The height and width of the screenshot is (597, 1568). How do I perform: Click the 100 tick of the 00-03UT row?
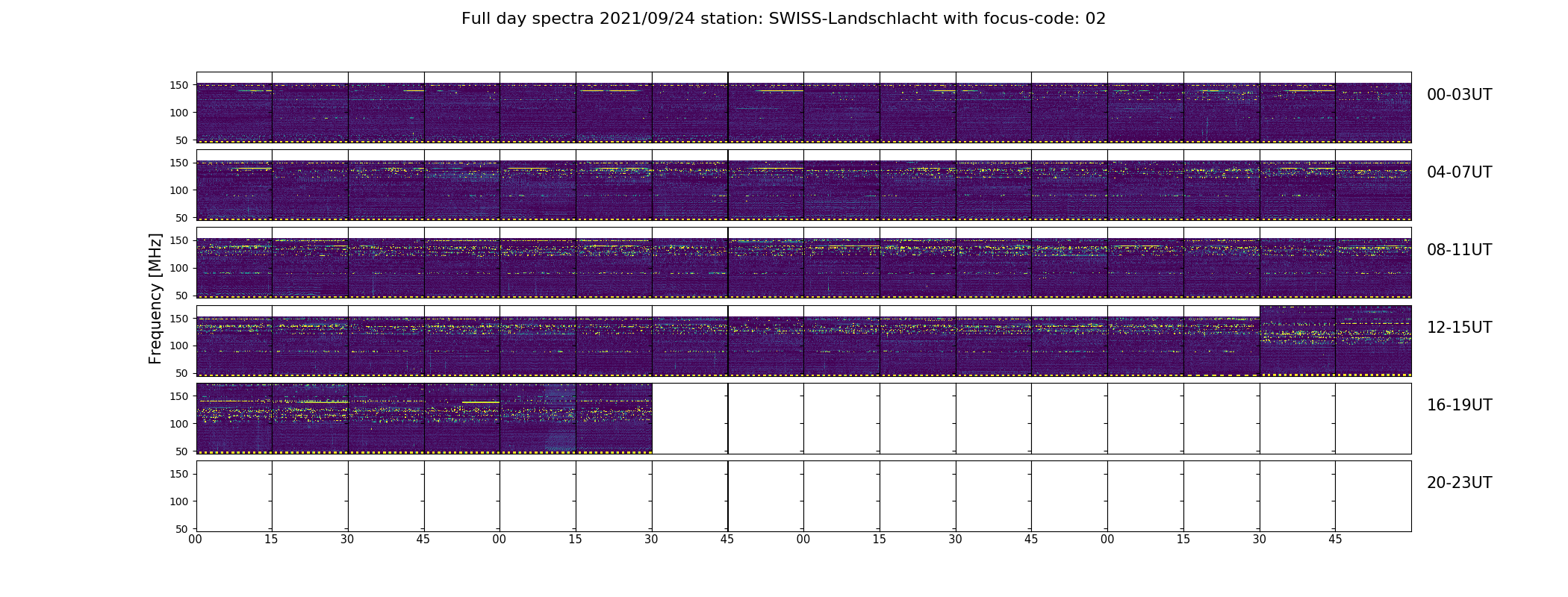(180, 113)
